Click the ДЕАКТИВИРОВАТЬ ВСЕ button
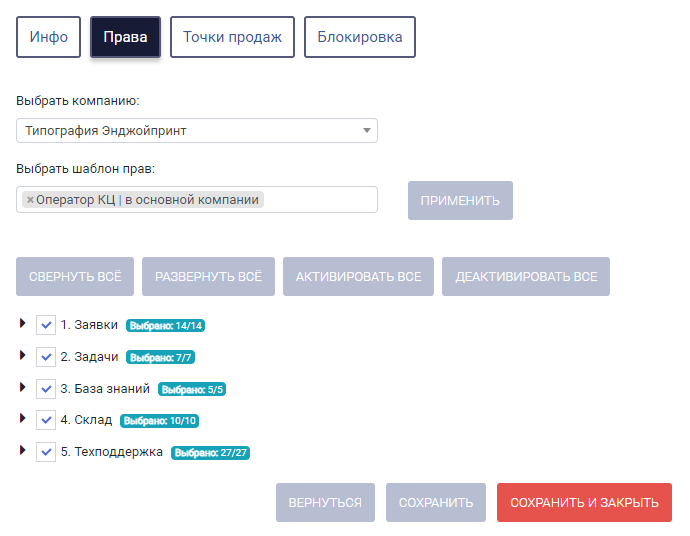Image resolution: width=690 pixels, height=536 pixels. click(526, 276)
